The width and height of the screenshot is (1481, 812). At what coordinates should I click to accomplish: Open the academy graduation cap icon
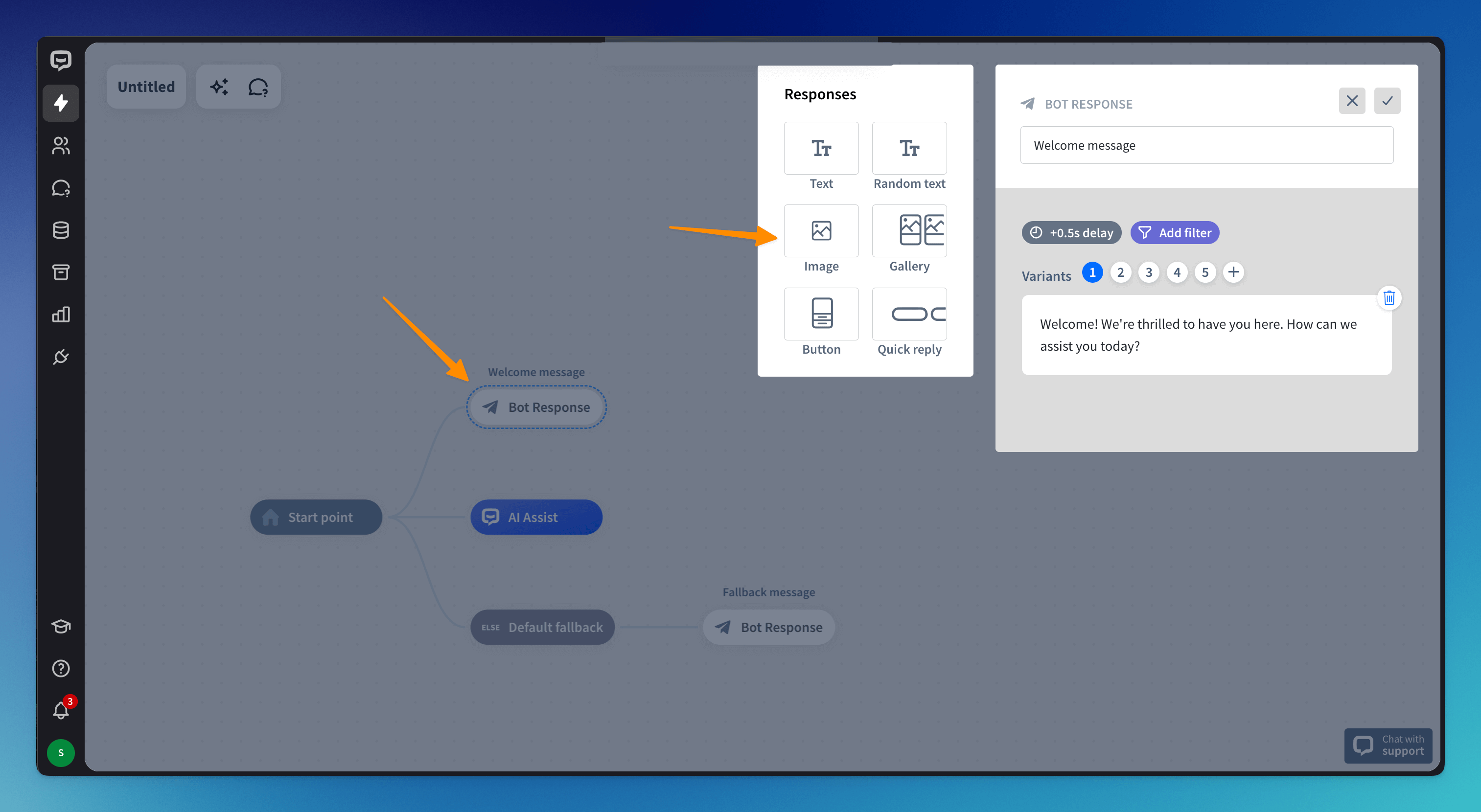[x=60, y=626]
